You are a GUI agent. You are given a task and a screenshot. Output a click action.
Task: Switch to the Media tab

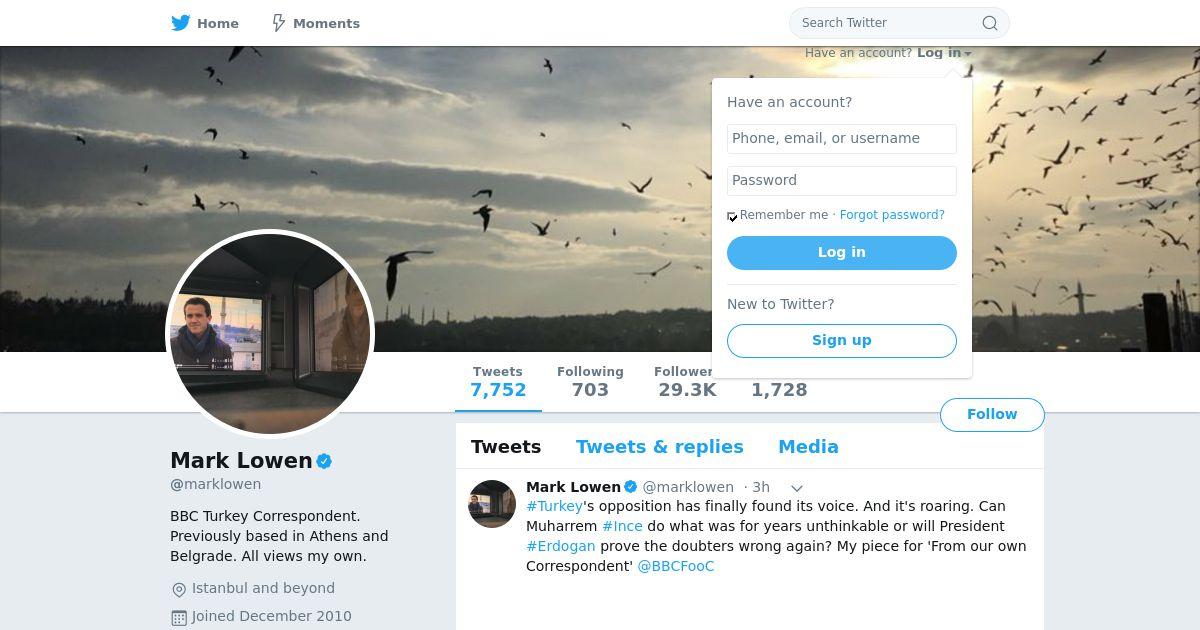point(808,447)
